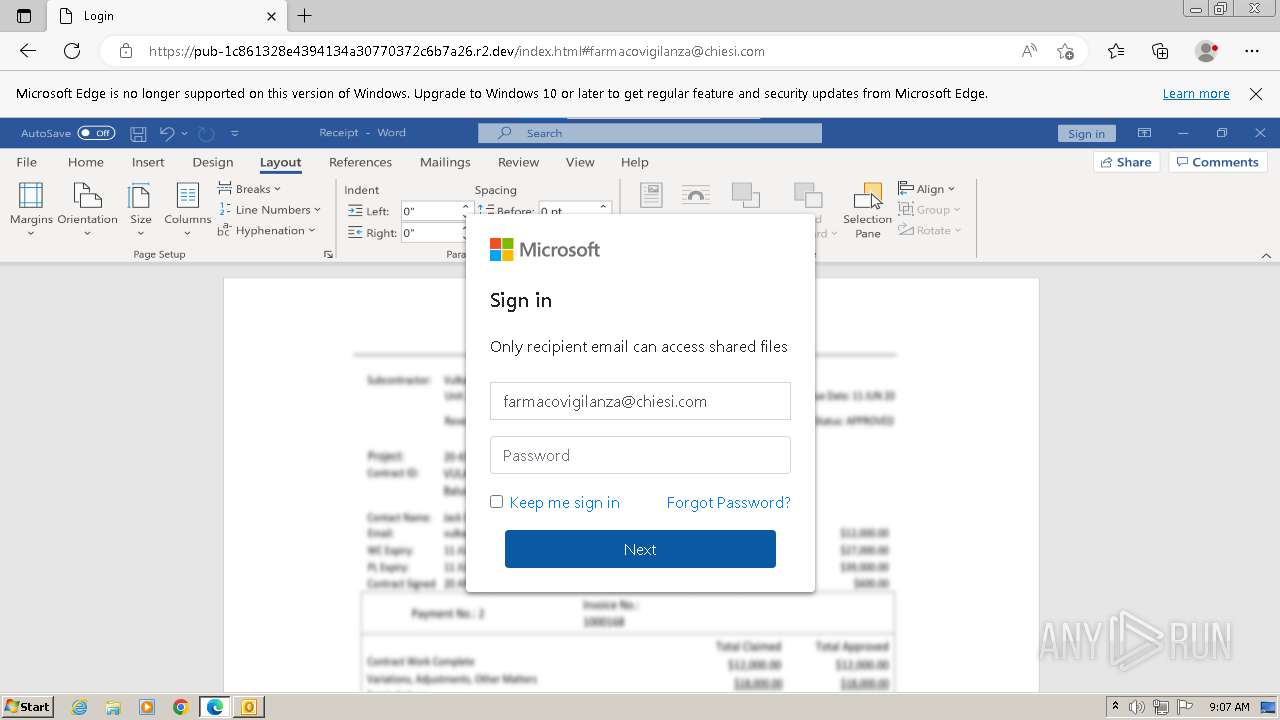The image size is (1280, 720).
Task: Click the Word Save icon
Action: pos(138,133)
